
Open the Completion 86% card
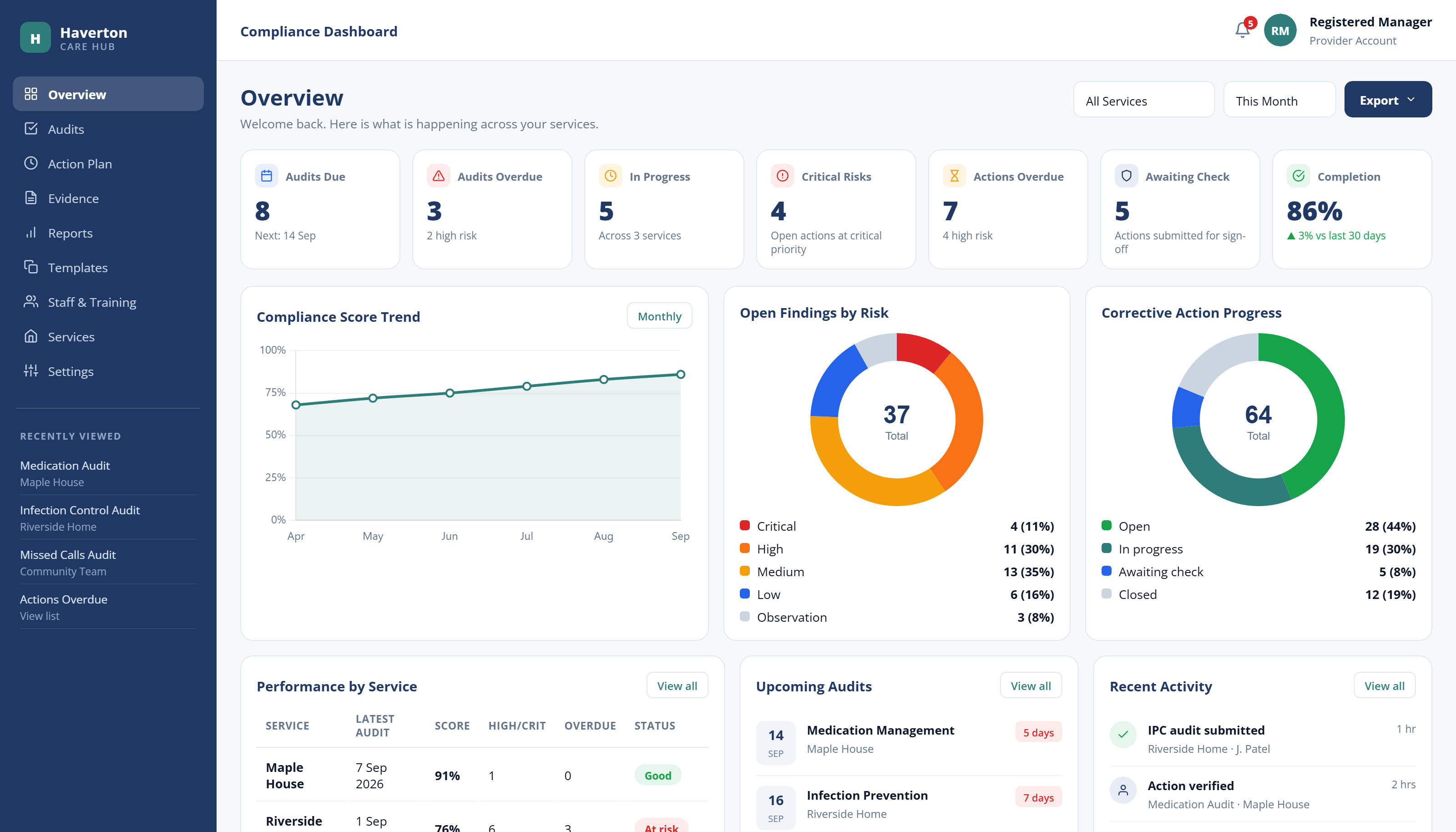(1351, 209)
